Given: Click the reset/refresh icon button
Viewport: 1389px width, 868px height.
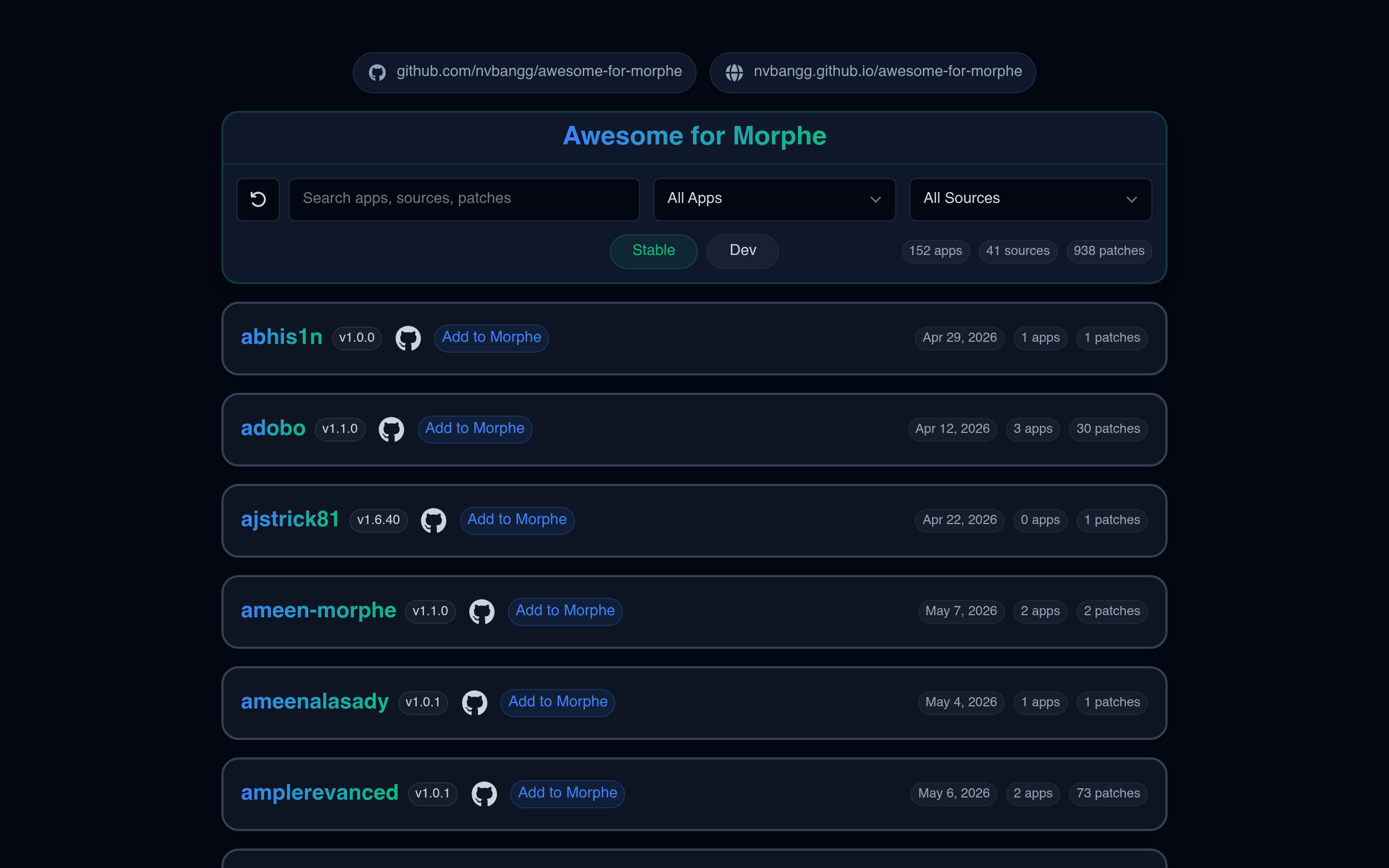Looking at the screenshot, I should [258, 199].
